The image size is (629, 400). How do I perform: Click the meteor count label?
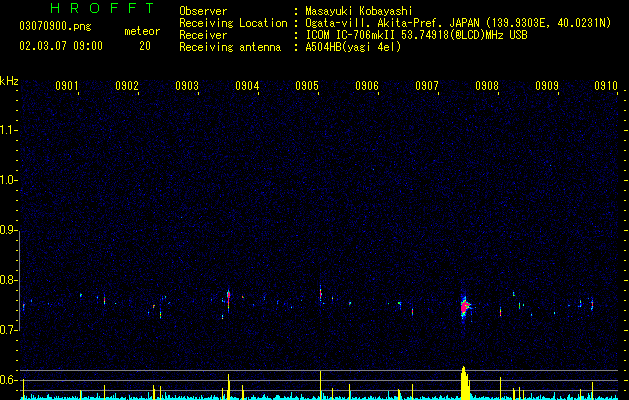tap(142, 31)
